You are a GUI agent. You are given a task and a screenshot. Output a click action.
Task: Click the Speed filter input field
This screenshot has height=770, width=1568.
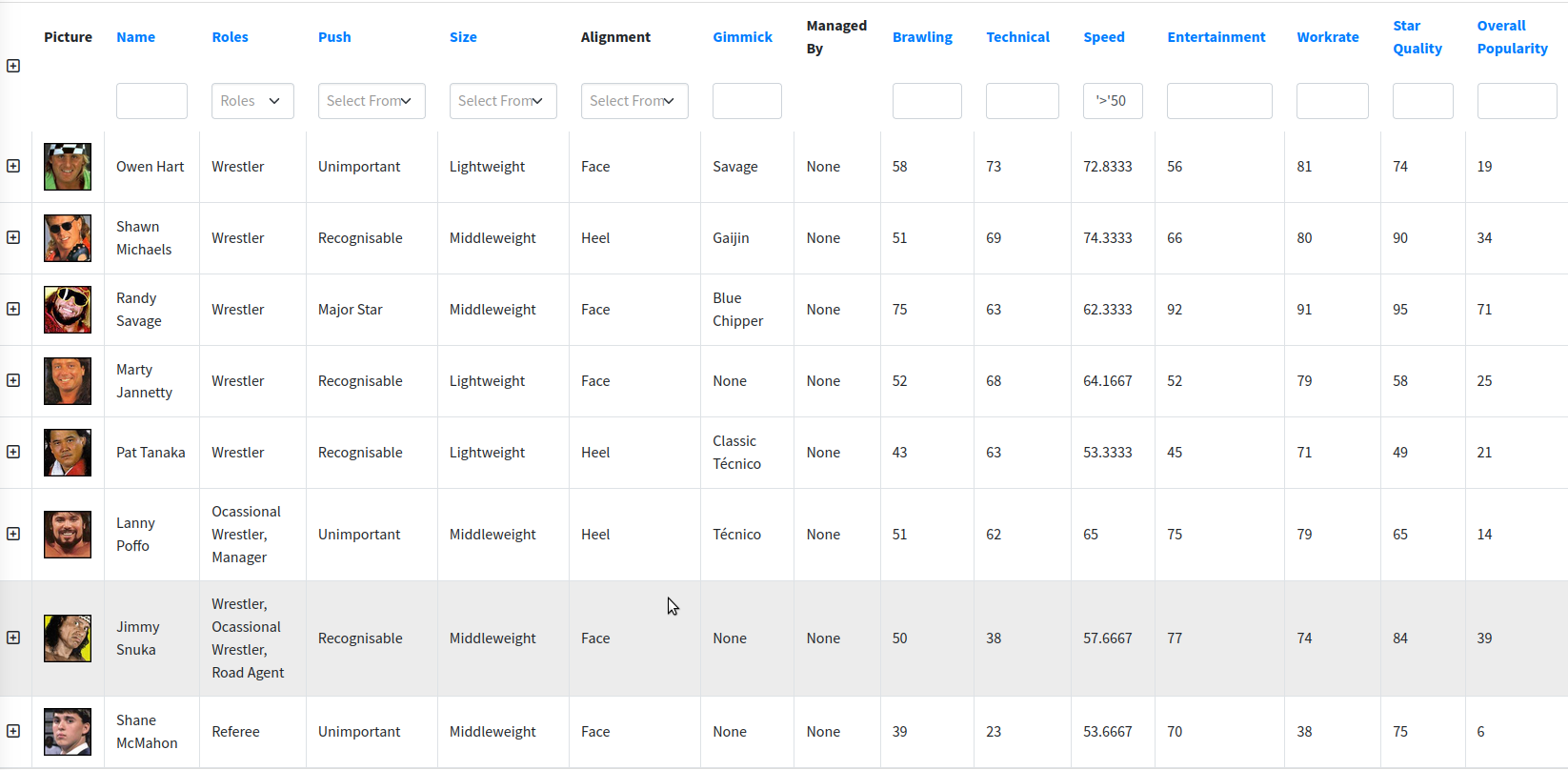click(x=1112, y=101)
